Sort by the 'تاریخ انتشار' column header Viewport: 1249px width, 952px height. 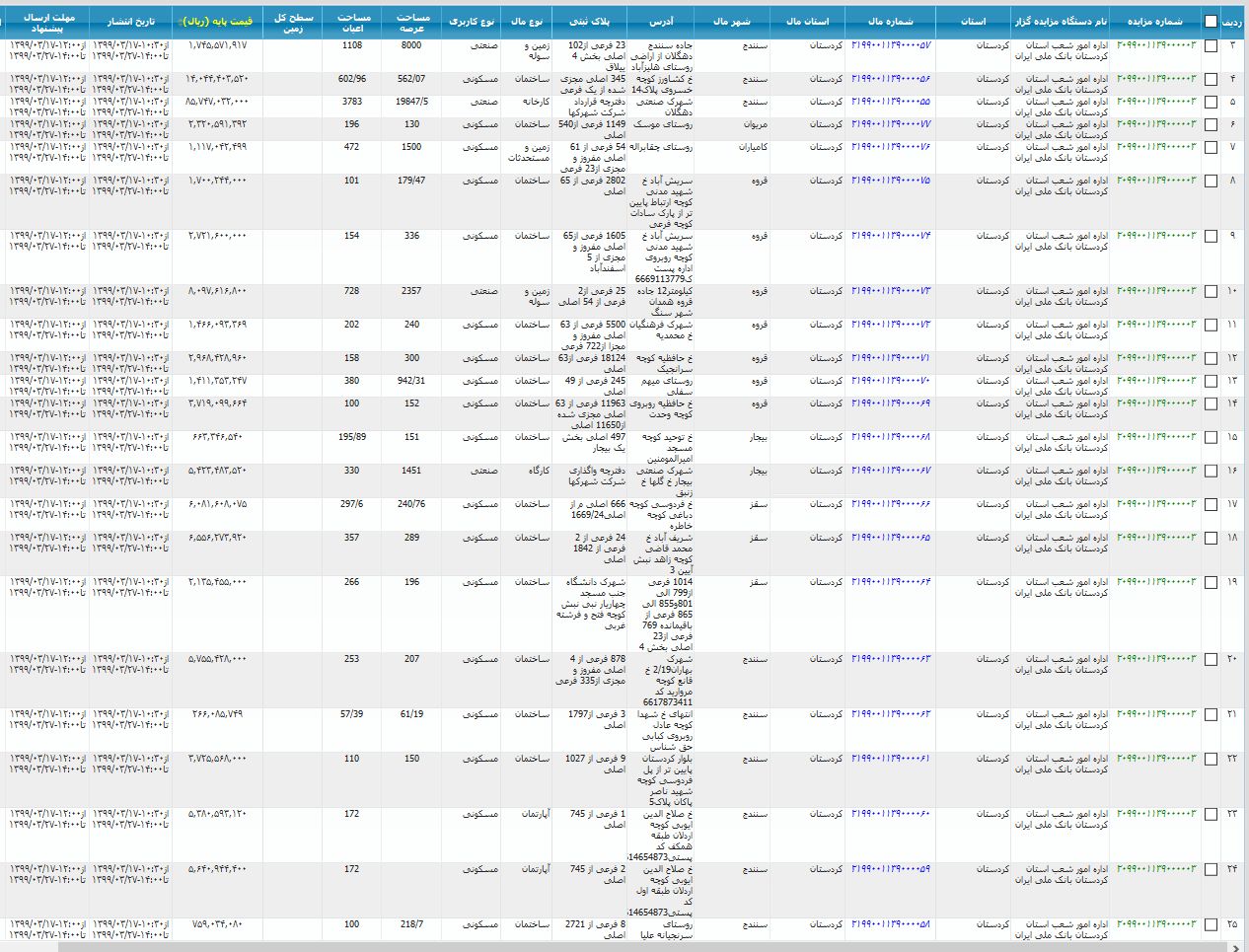click(130, 21)
